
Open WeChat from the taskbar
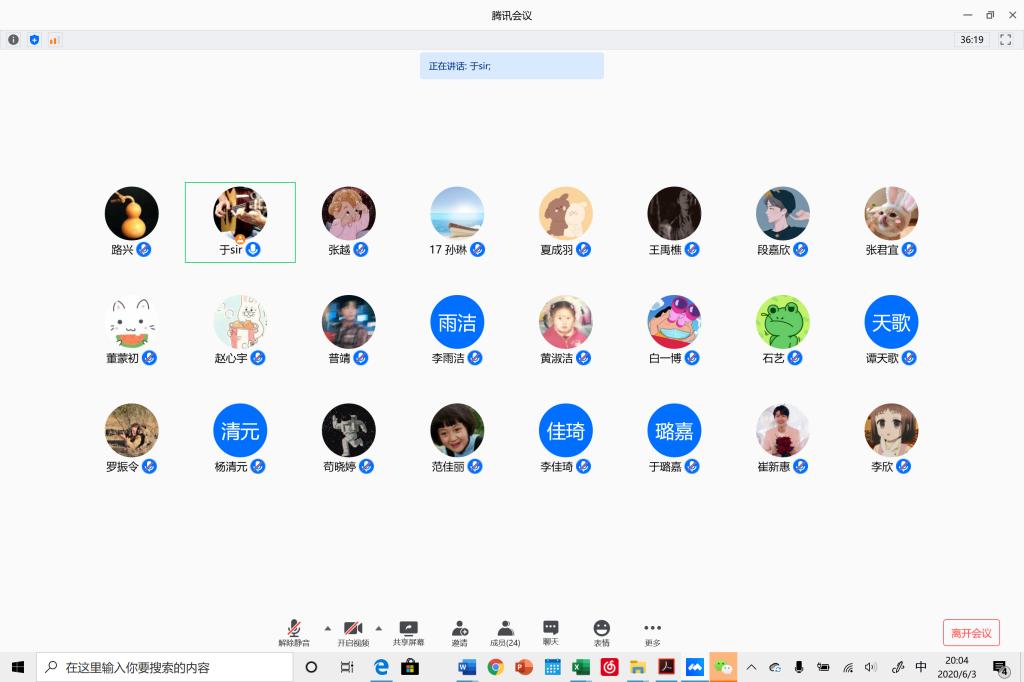pyautogui.click(x=723, y=667)
